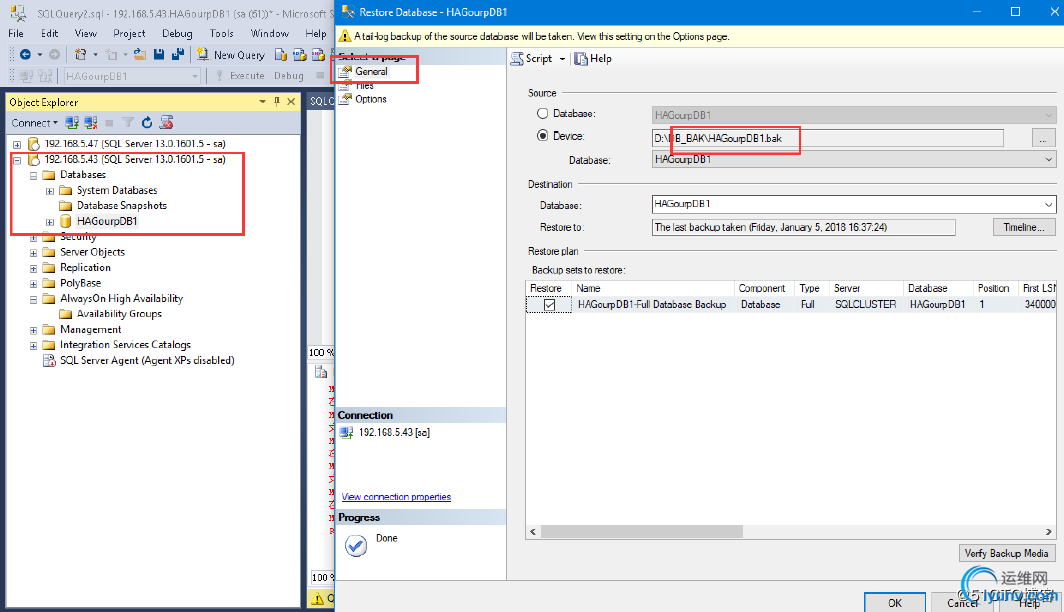Click the Timeline... button
Screen dimensions: 1064x612
click(1024, 227)
